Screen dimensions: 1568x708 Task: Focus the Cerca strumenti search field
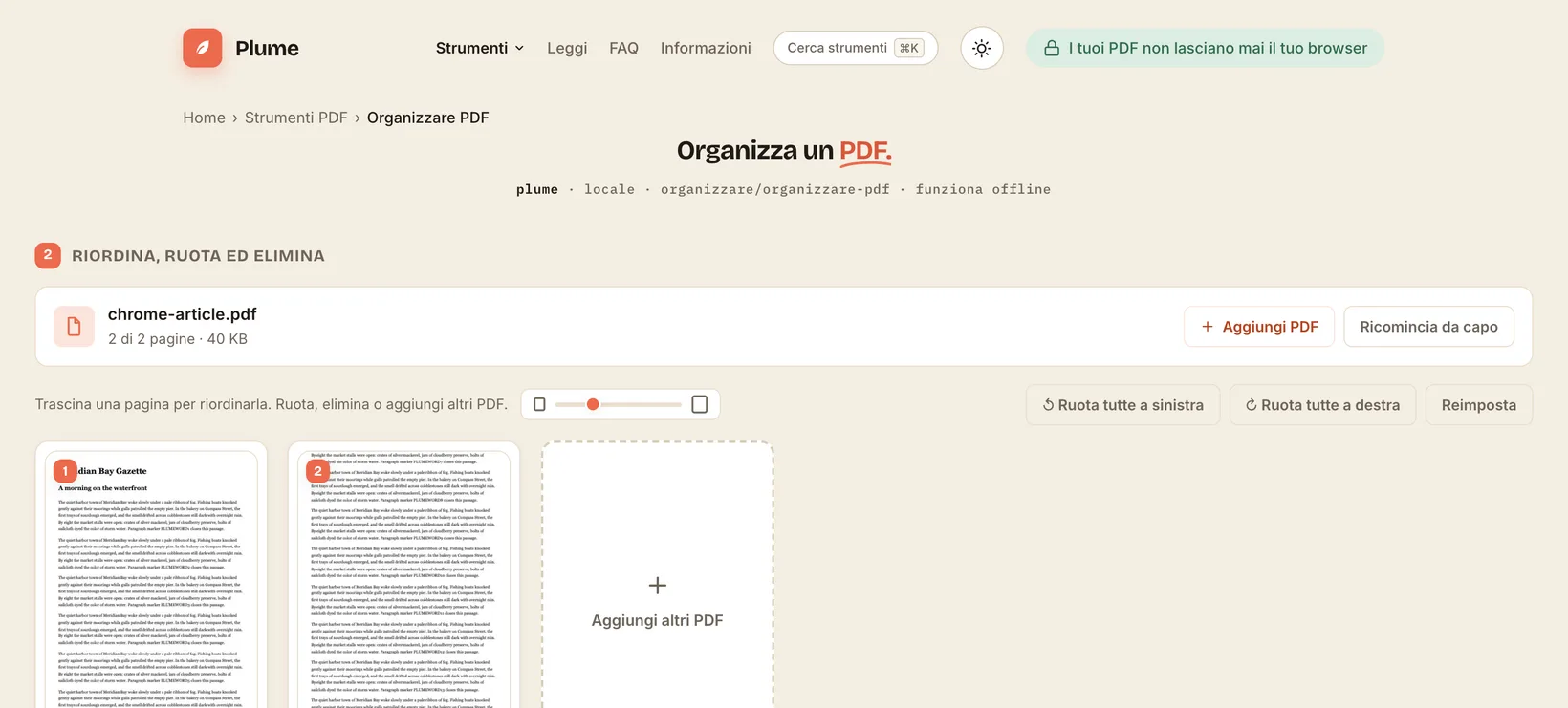(855, 48)
